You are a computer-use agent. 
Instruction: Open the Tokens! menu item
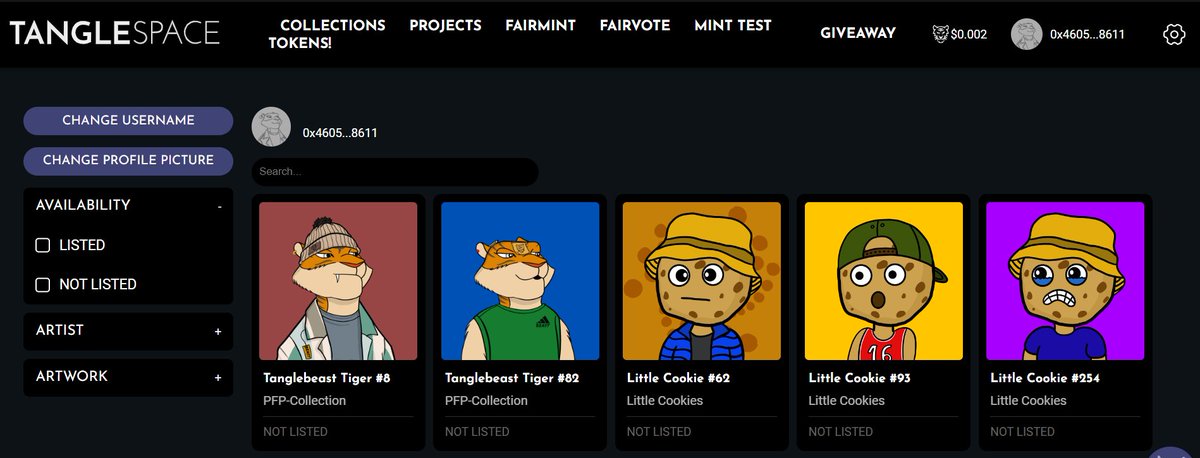point(300,43)
